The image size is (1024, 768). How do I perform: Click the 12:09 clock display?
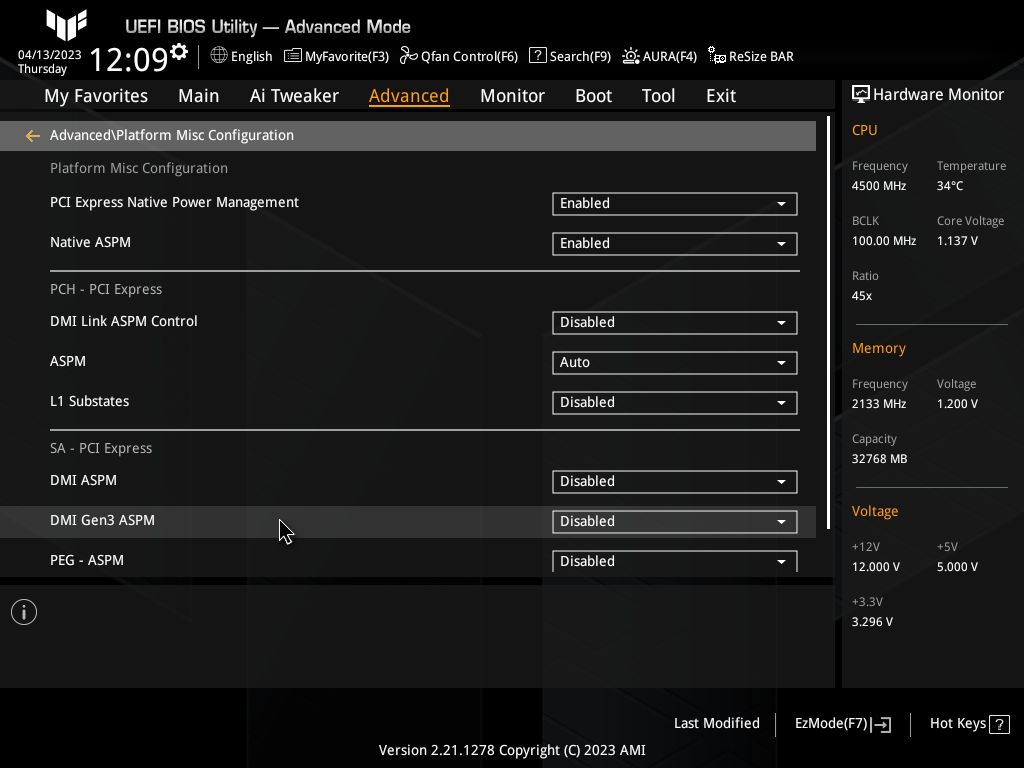tap(129, 59)
